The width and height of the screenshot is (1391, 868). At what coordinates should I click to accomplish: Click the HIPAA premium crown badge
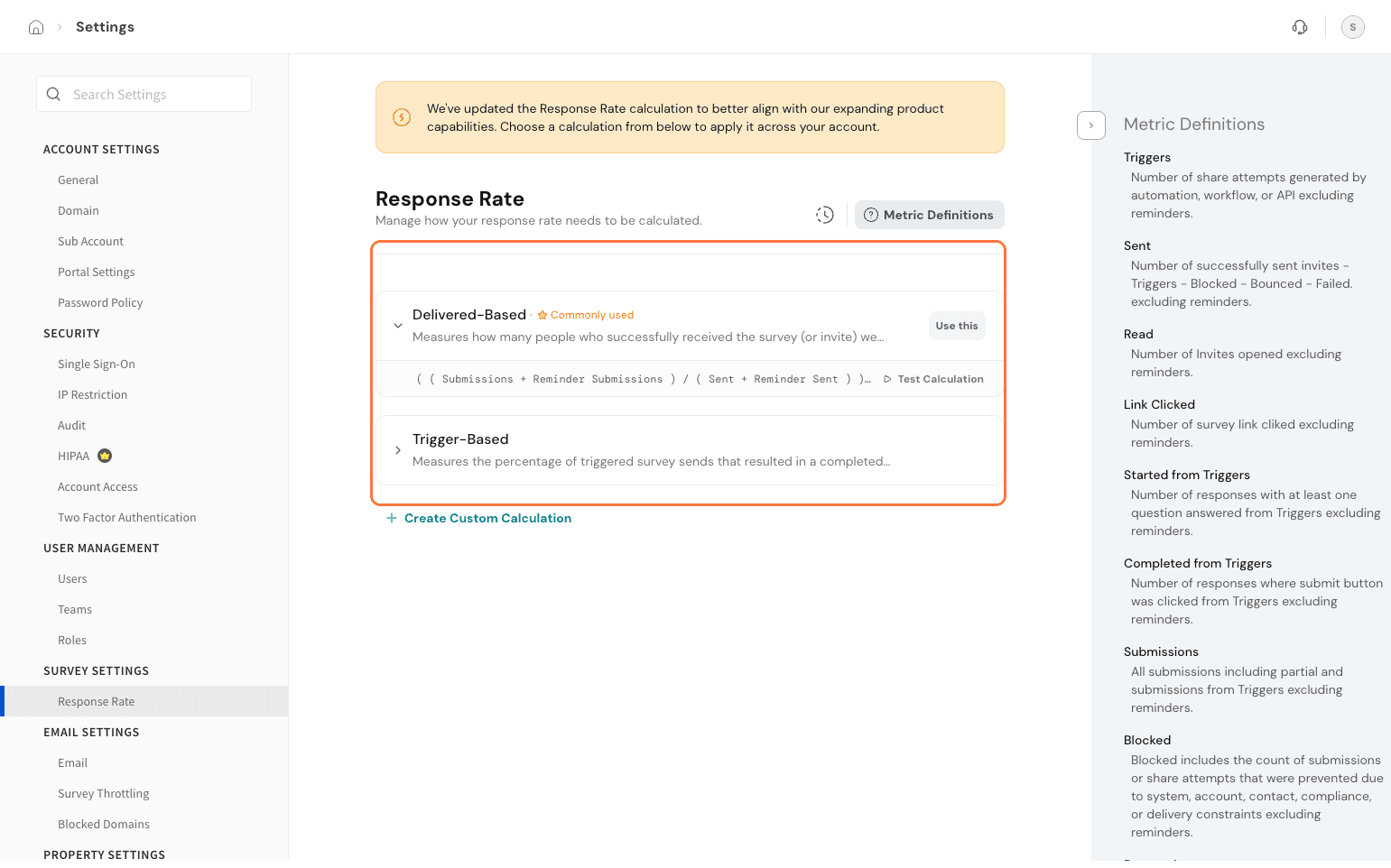(x=105, y=456)
